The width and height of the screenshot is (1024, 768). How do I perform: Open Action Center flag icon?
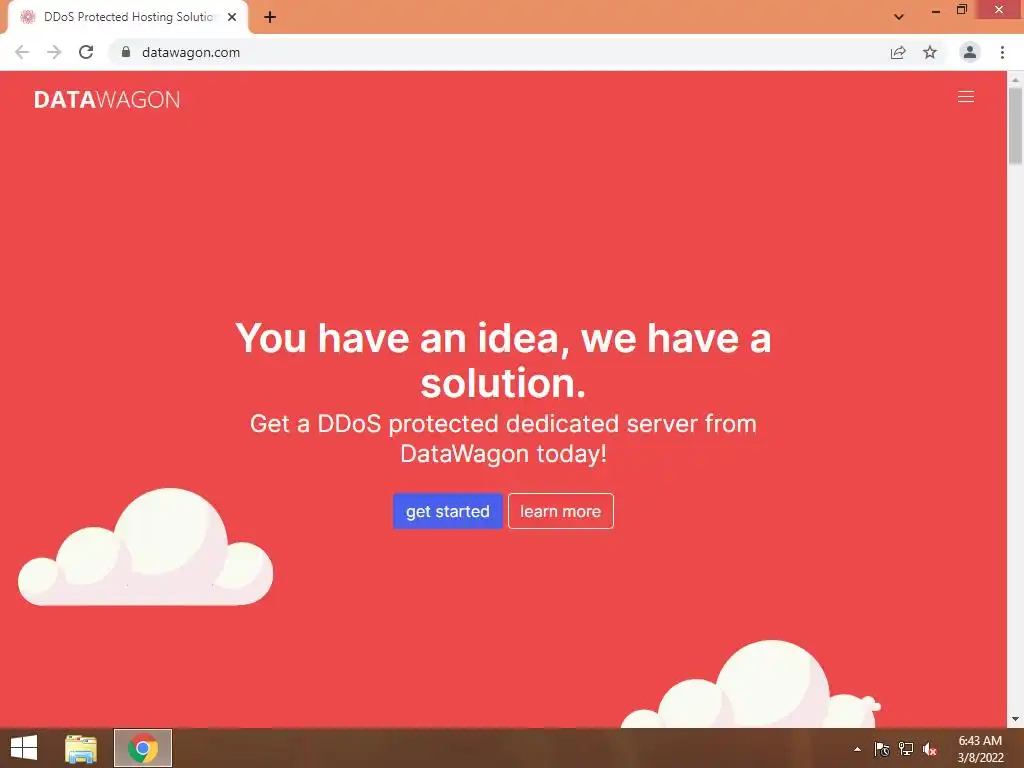click(x=882, y=749)
